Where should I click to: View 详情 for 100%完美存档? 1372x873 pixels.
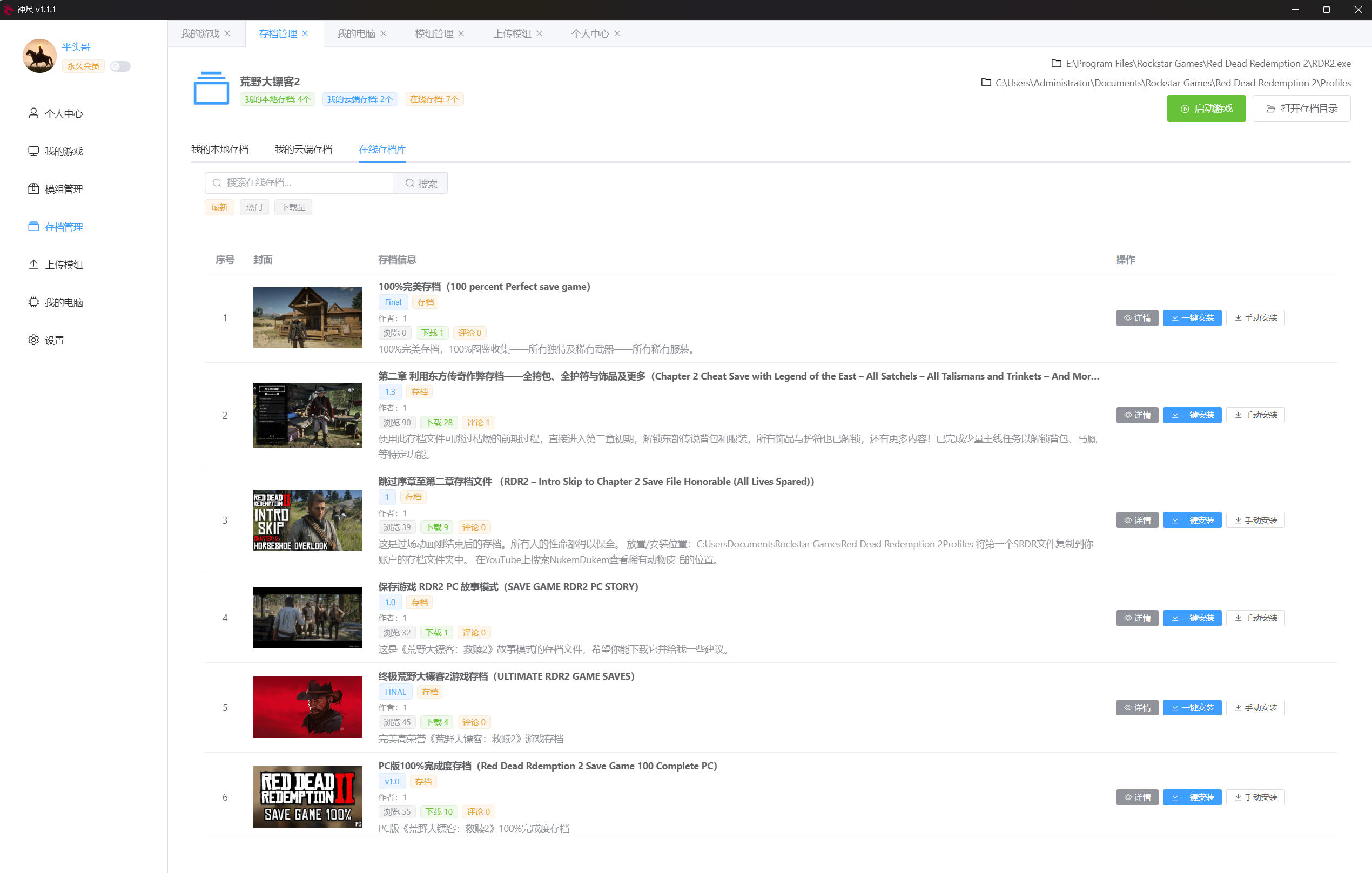coord(1137,318)
